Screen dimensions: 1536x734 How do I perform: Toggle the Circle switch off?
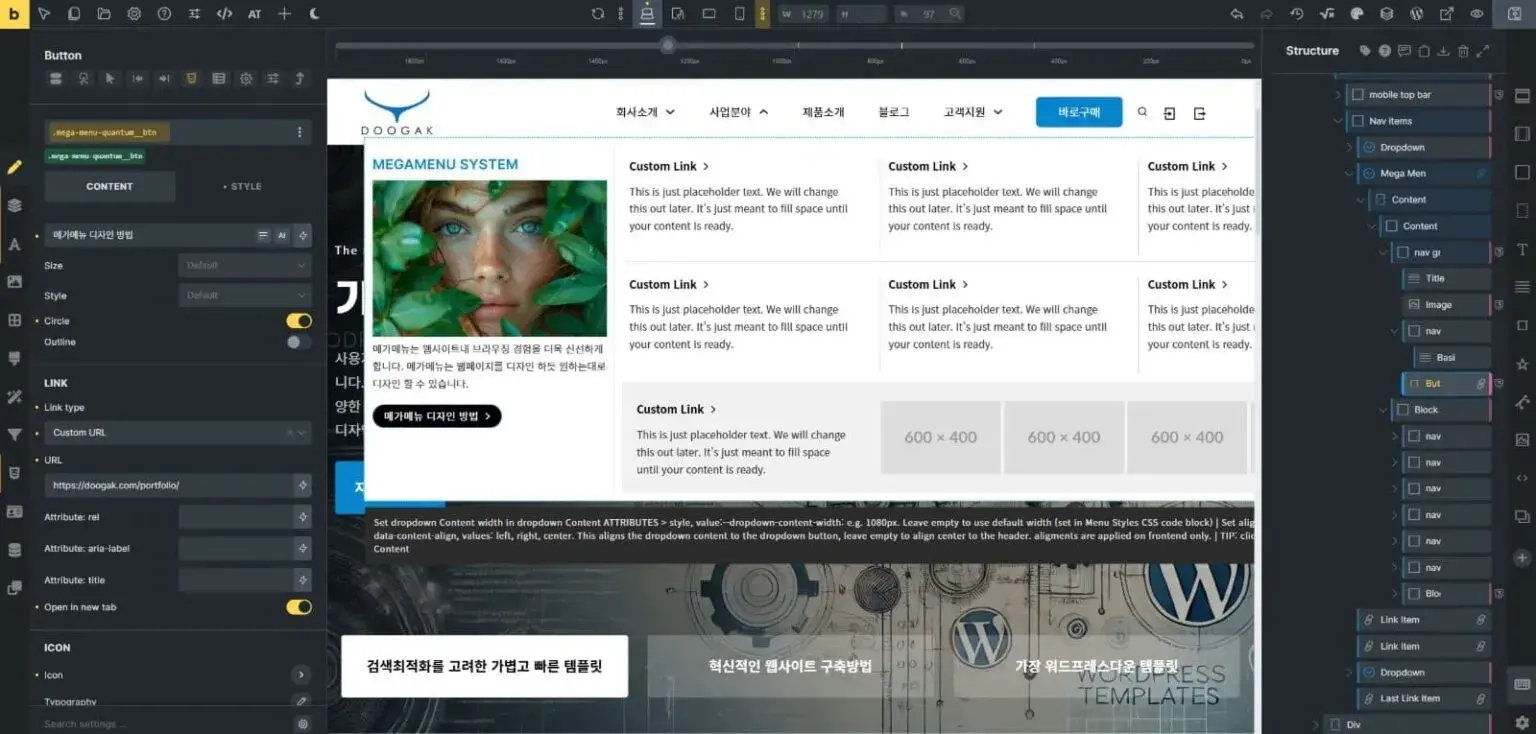coord(298,321)
